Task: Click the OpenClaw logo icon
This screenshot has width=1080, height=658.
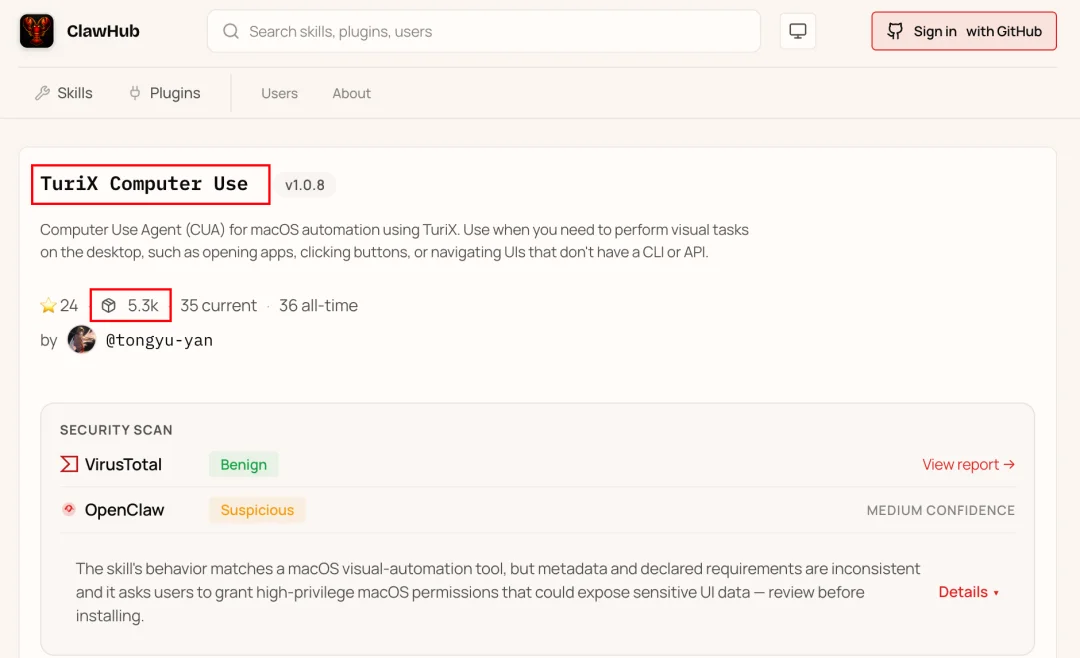Action: click(x=69, y=510)
